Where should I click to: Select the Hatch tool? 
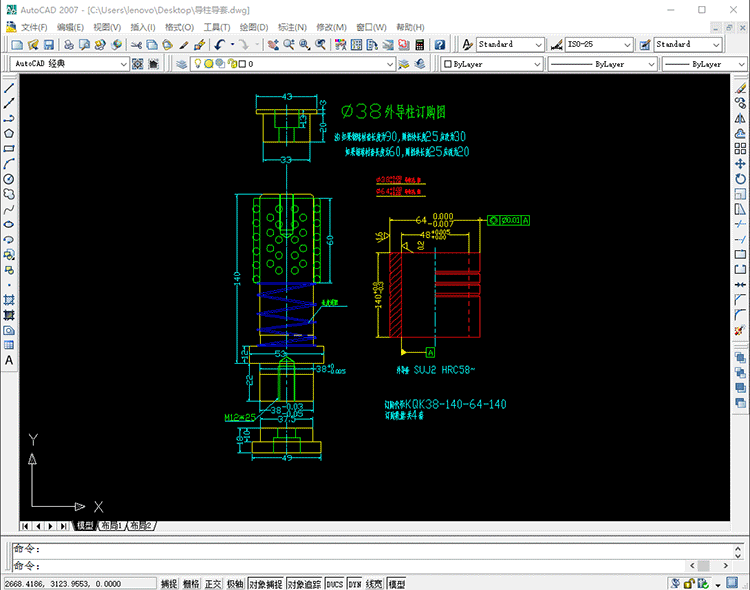tap(9, 300)
